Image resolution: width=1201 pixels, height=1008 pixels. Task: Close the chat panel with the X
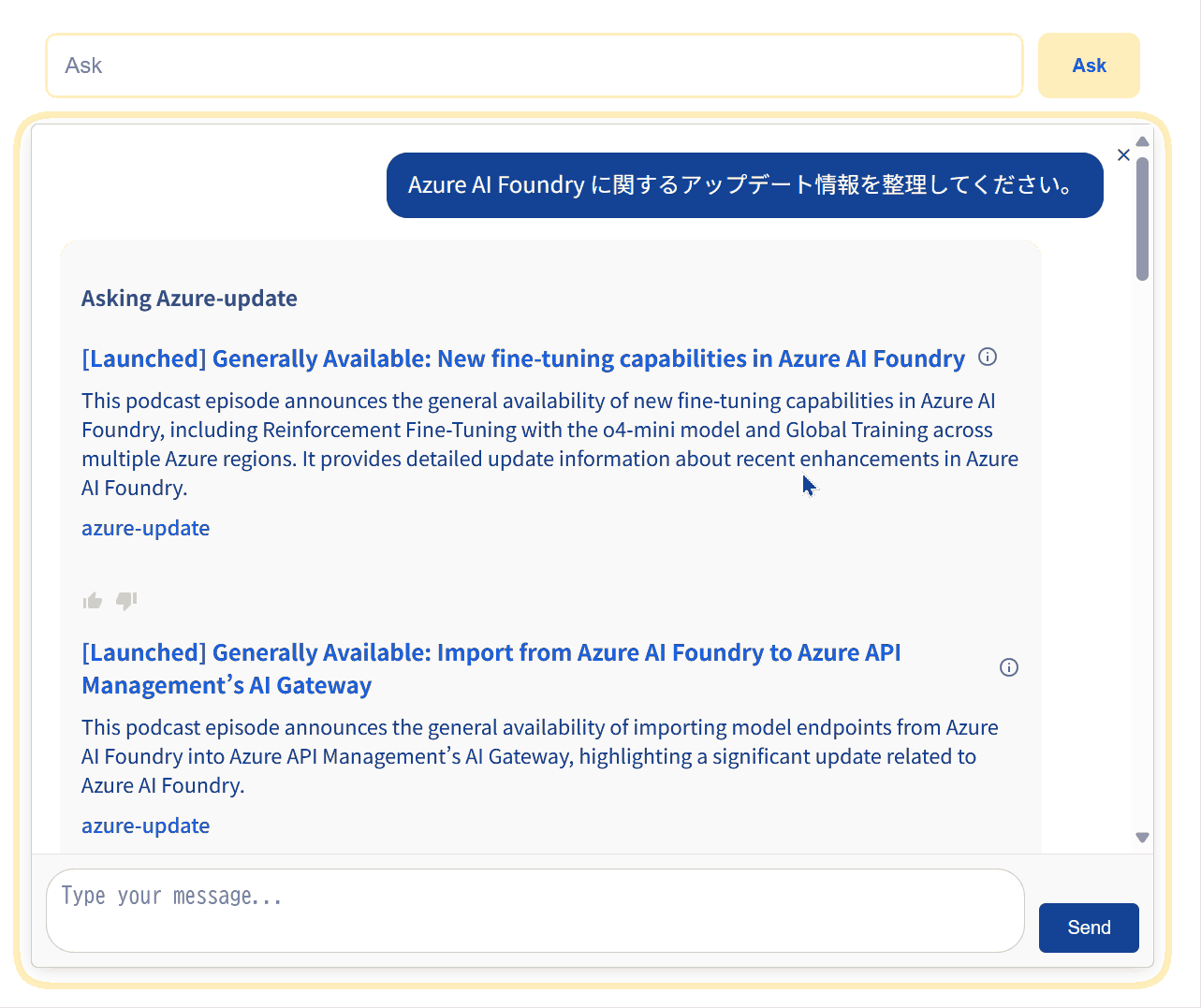coord(1123,155)
